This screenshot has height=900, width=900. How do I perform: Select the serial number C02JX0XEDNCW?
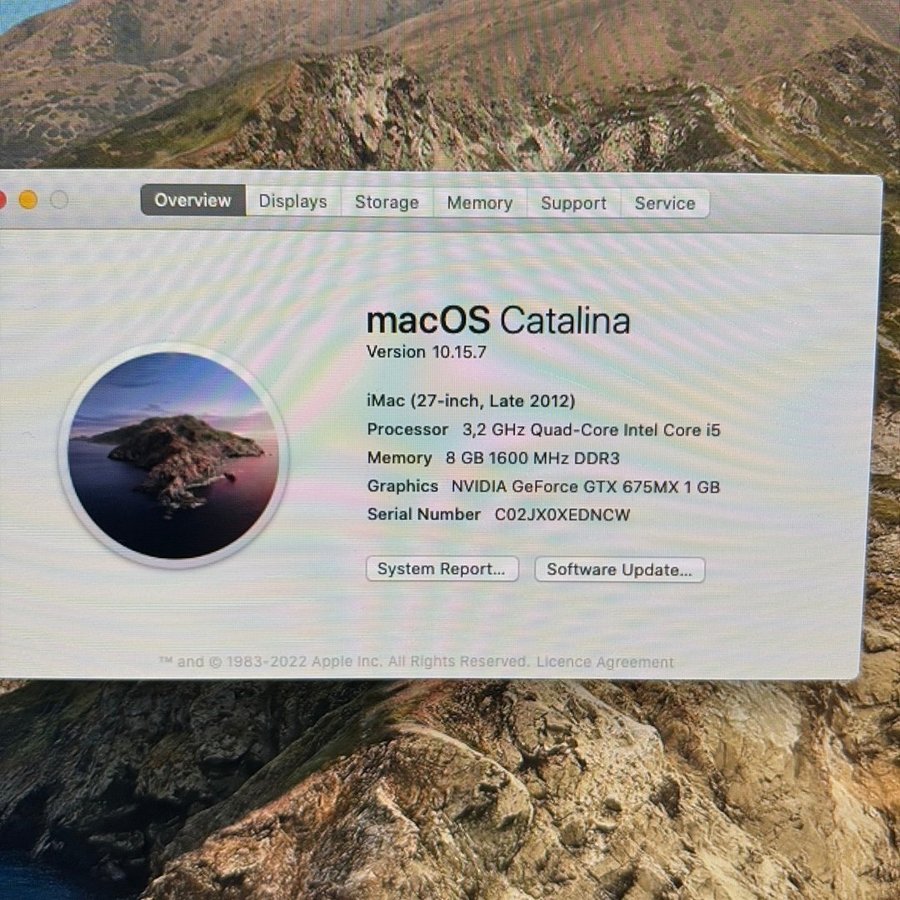[562, 515]
